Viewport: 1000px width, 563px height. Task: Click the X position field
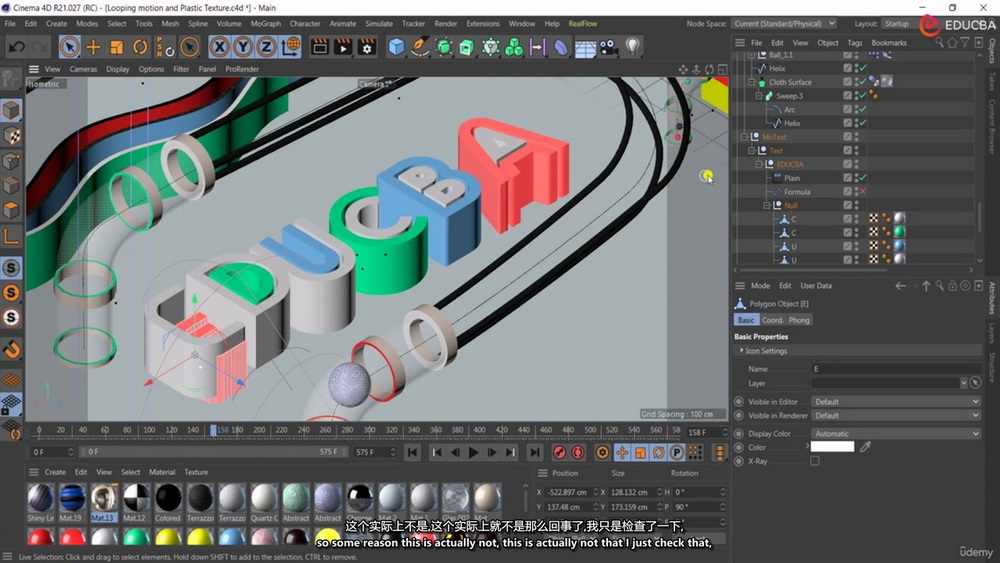coord(568,492)
